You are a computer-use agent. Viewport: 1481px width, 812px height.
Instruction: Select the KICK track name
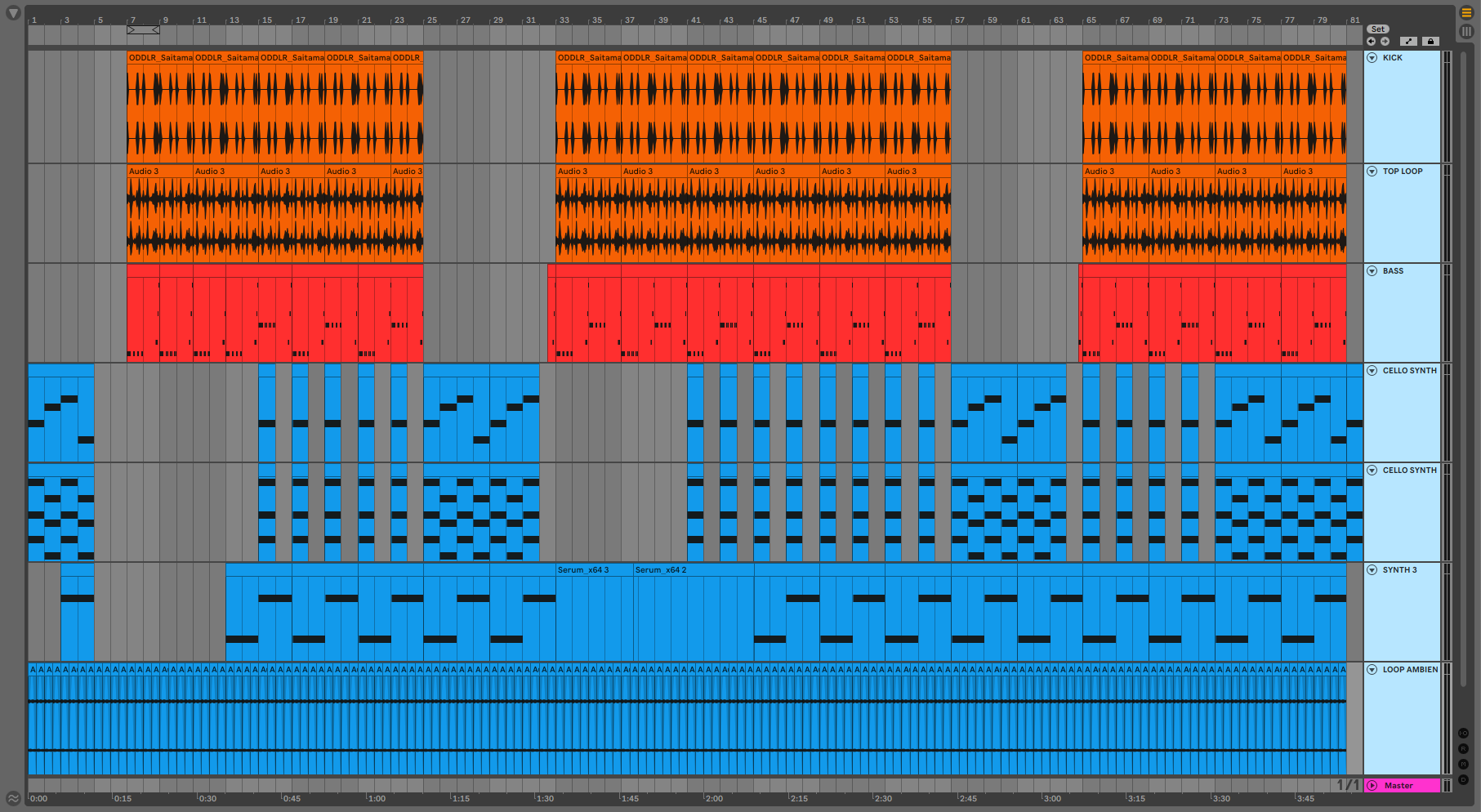point(1393,58)
